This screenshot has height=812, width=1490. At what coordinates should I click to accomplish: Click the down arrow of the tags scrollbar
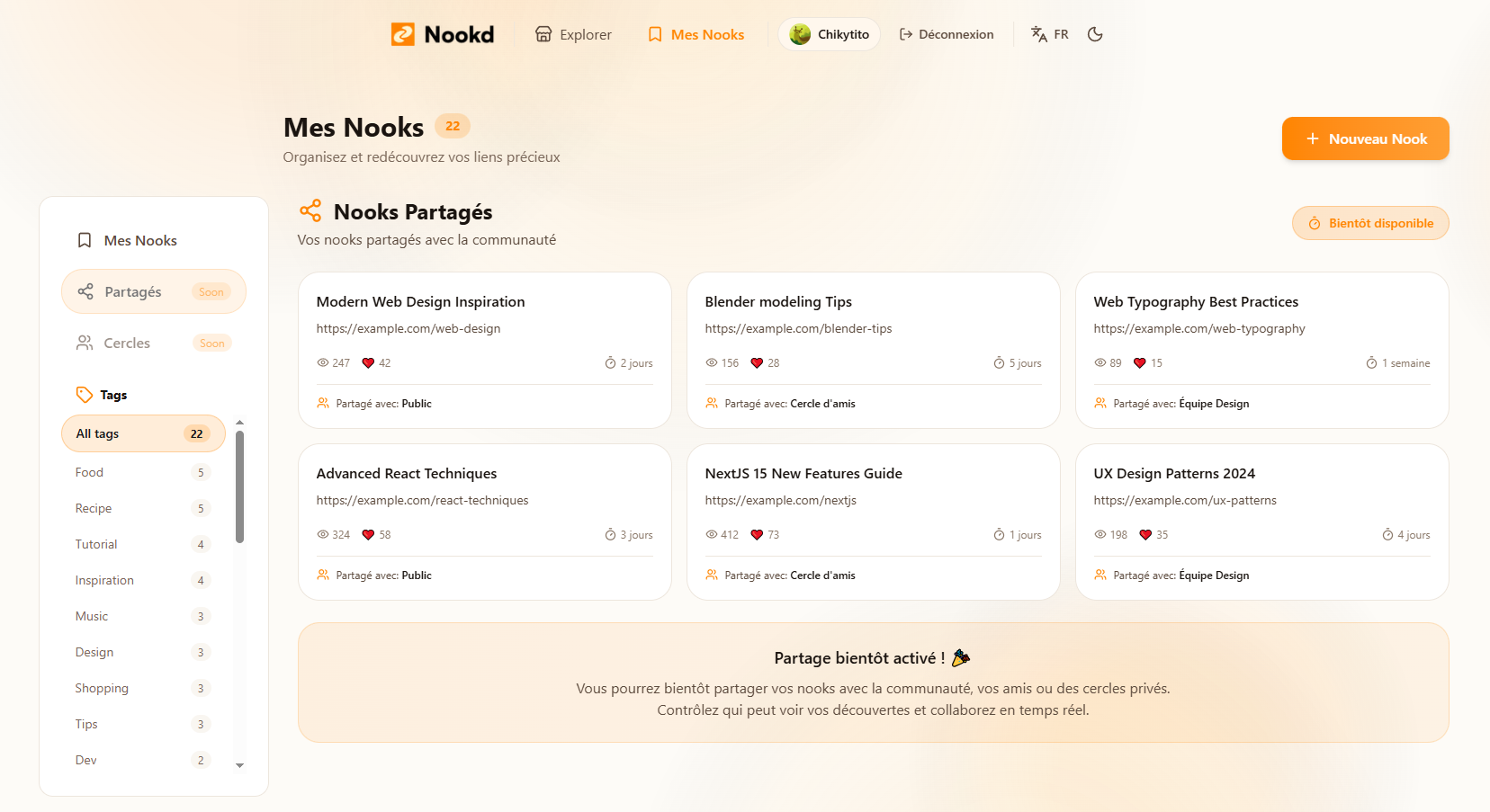pyautogui.click(x=239, y=767)
